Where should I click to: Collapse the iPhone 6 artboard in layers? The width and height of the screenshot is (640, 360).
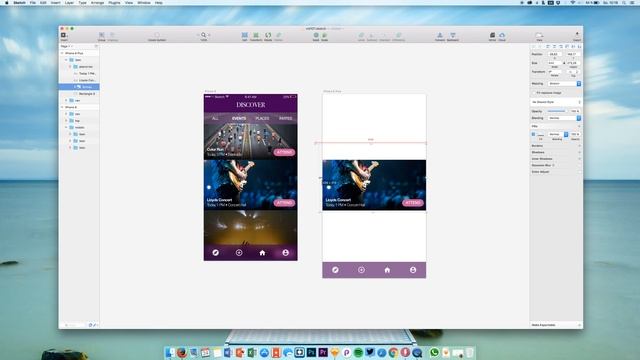pyautogui.click(x=62, y=107)
